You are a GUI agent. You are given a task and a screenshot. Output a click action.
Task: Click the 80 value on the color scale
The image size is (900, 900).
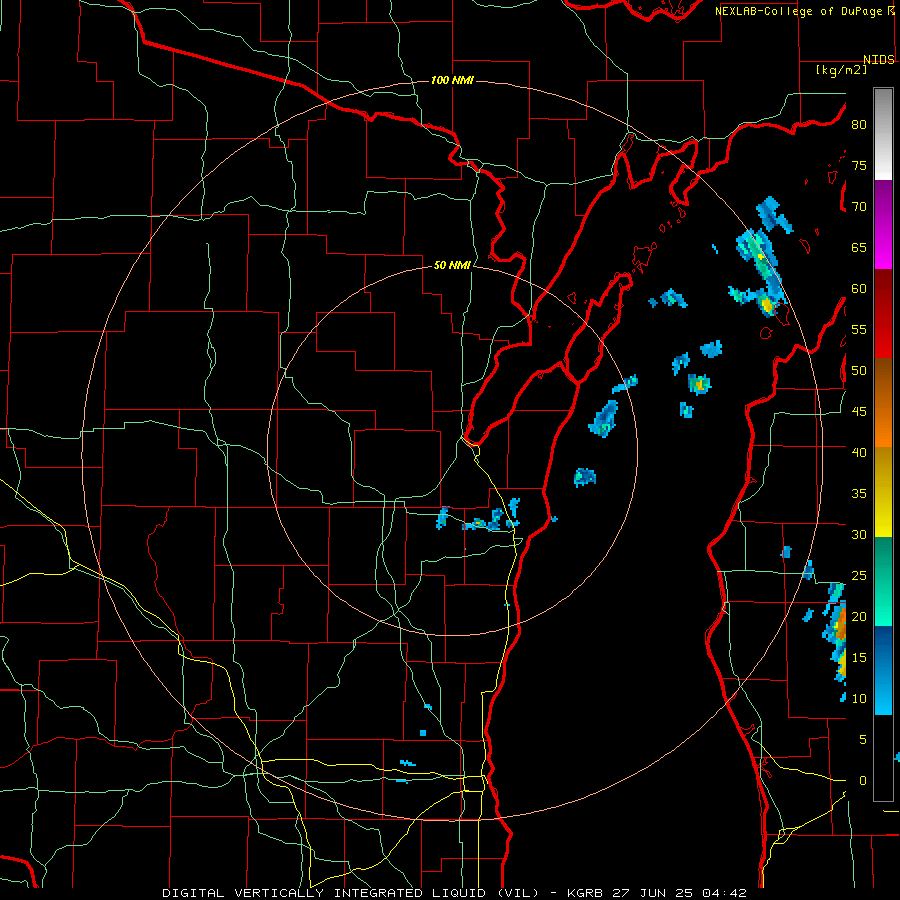click(x=859, y=125)
